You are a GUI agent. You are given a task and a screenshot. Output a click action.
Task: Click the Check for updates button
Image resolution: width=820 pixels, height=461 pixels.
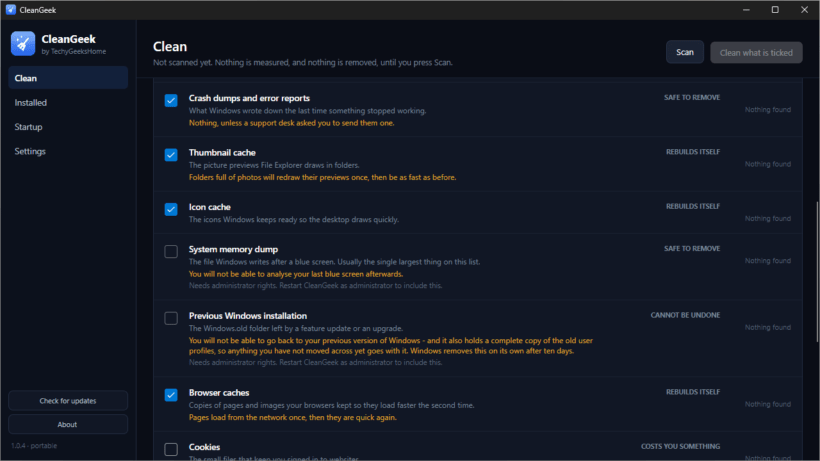click(x=68, y=401)
